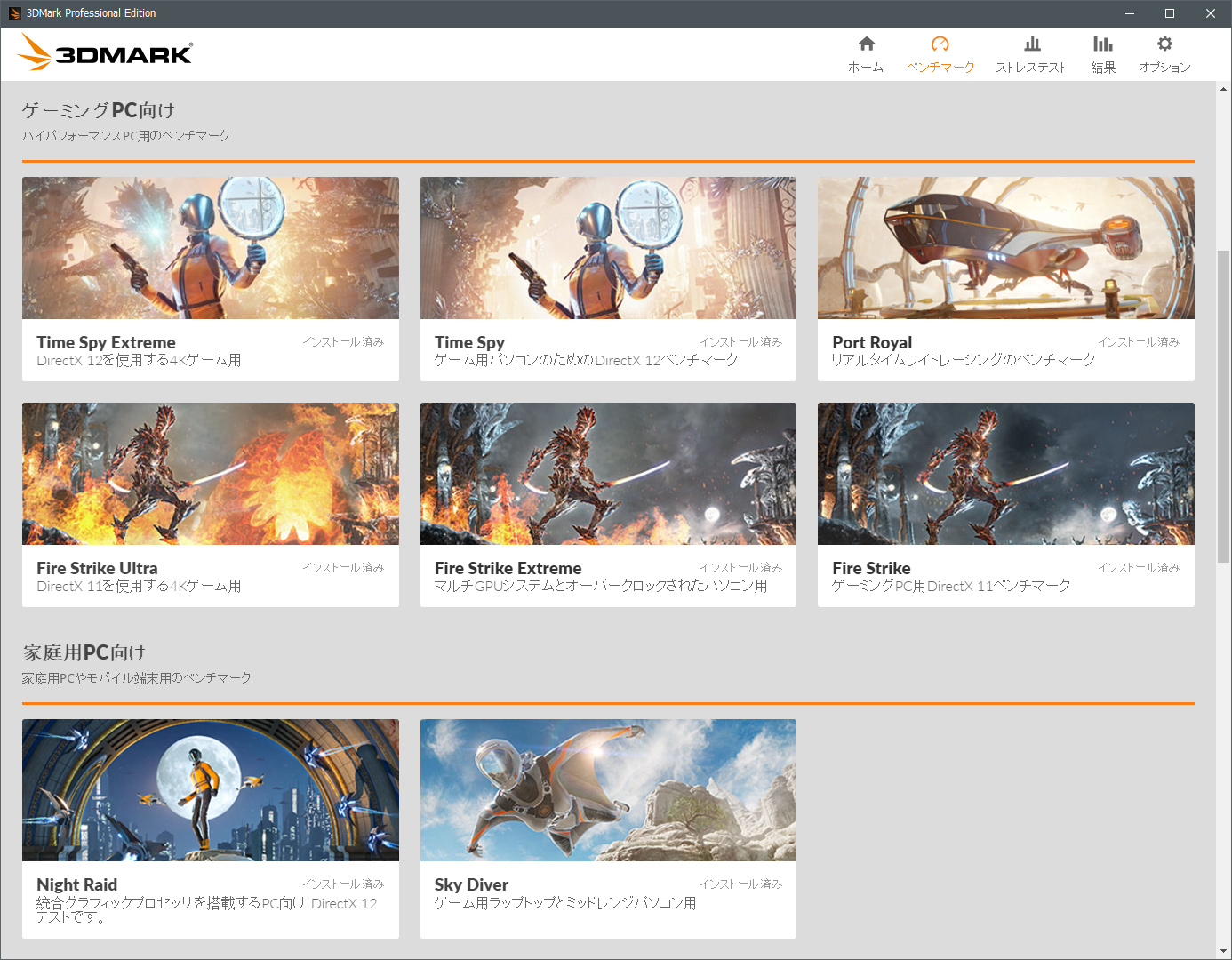The width and height of the screenshot is (1232, 960).
Task: Click the 3DMark title bar app icon
Action: click(x=14, y=13)
